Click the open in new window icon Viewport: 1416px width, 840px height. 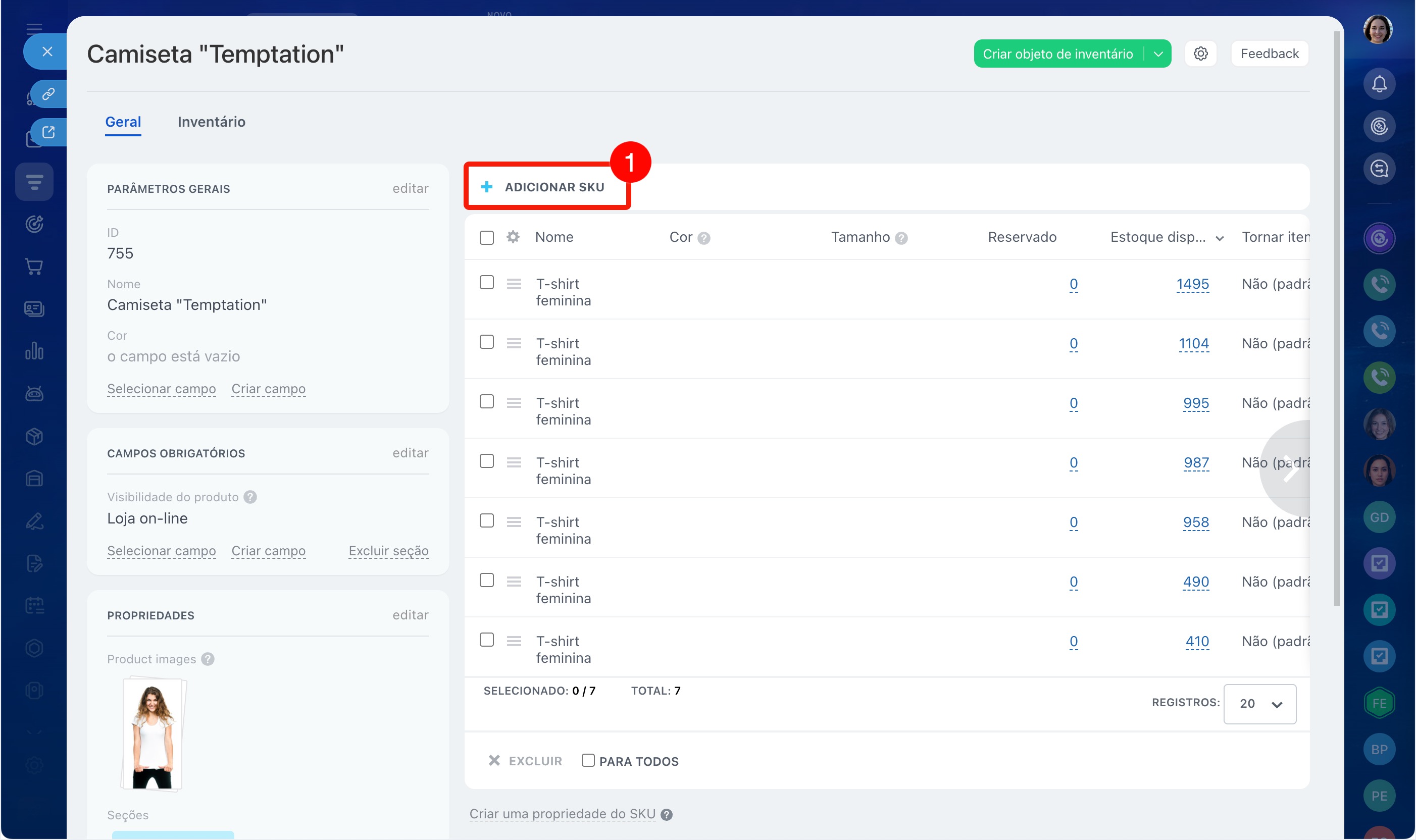(x=48, y=132)
